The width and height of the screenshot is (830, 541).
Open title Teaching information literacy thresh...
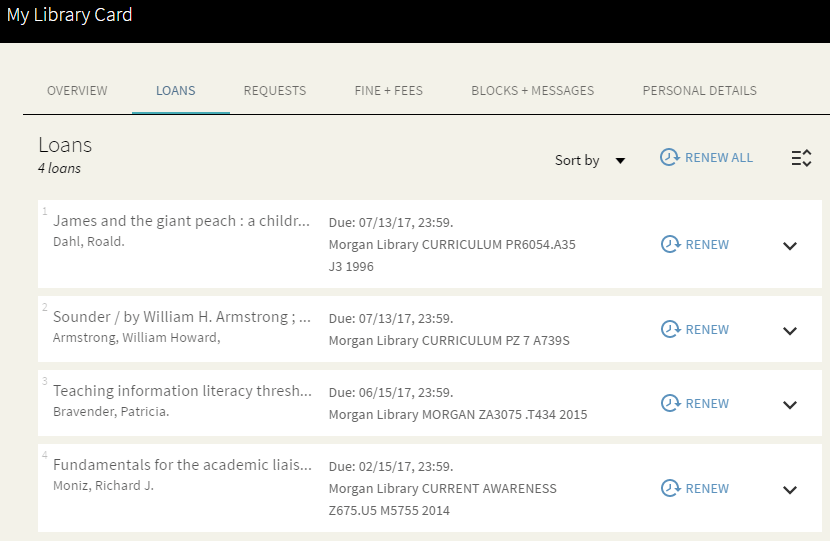(182, 391)
